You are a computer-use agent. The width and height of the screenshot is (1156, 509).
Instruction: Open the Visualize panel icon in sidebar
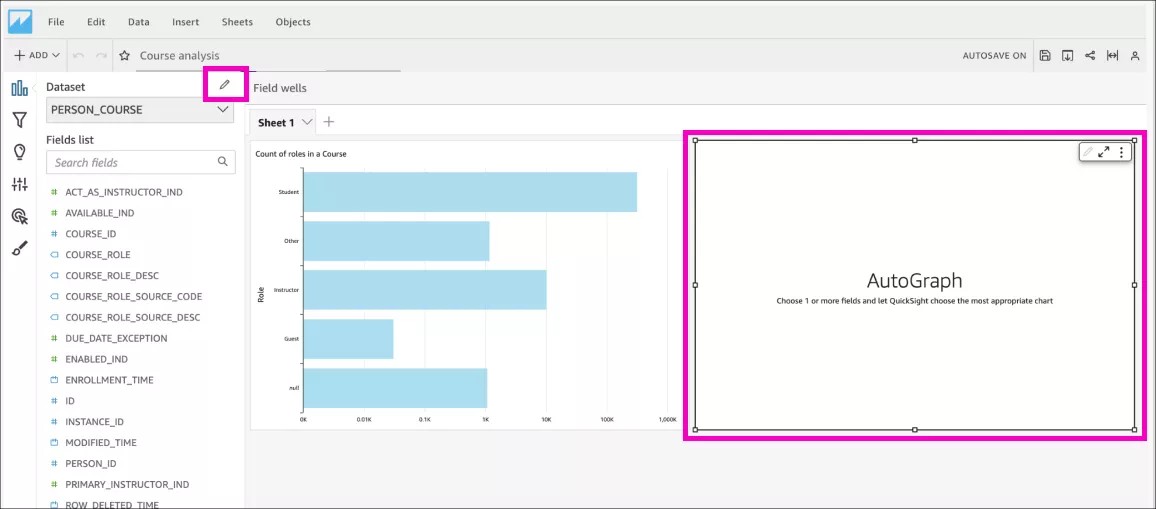[19, 88]
